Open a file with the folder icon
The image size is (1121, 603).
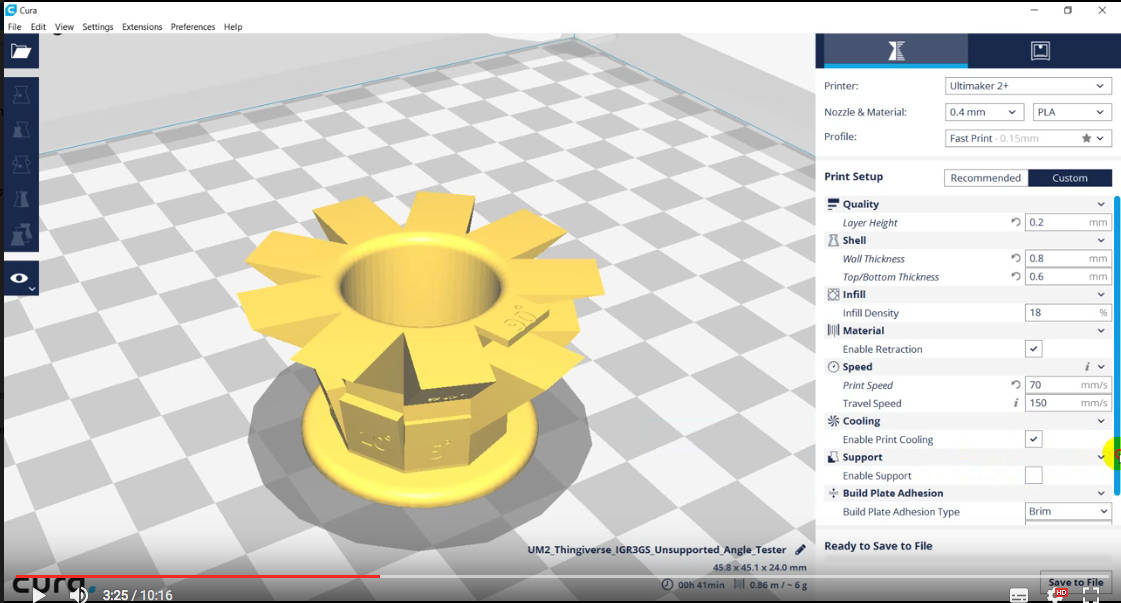[x=21, y=52]
